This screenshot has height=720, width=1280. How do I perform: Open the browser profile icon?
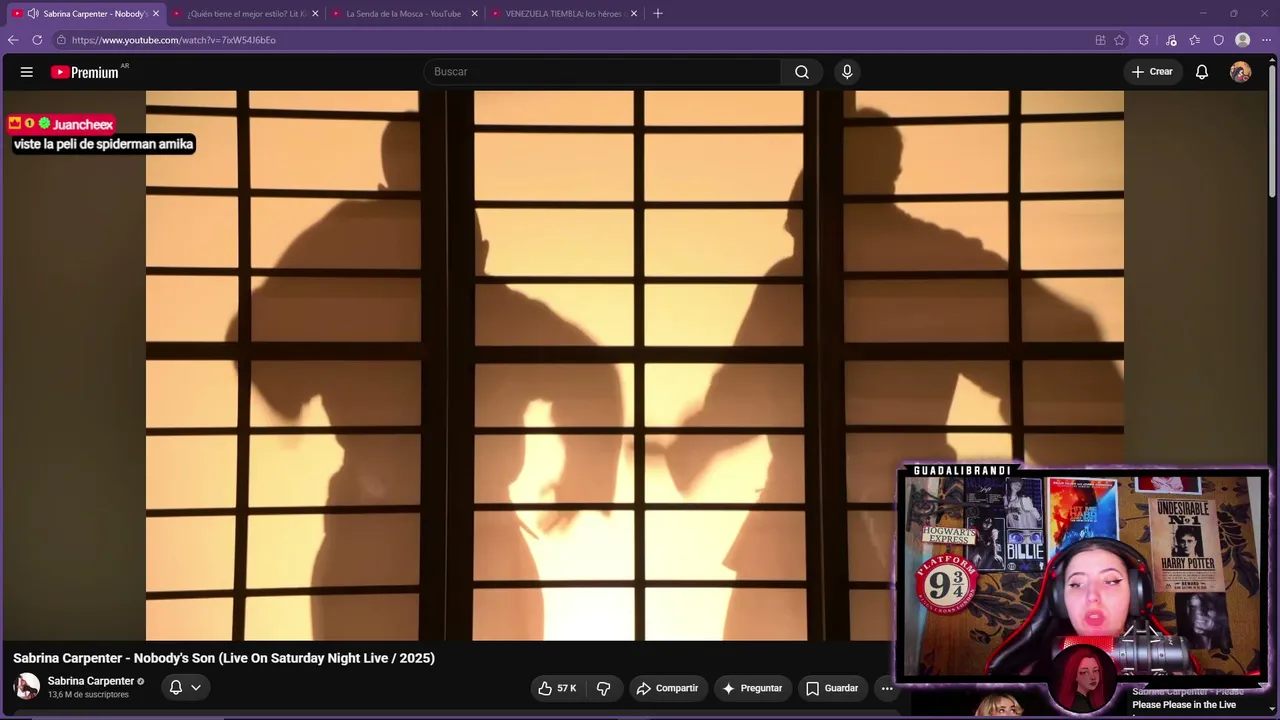pos(1242,40)
